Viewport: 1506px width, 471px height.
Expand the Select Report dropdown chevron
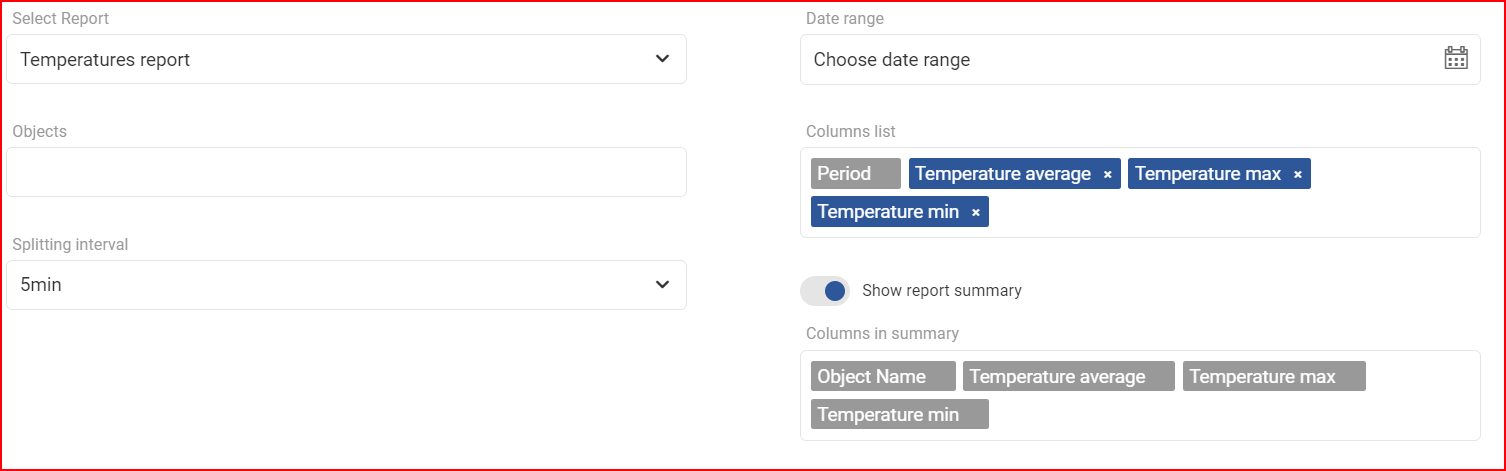click(662, 59)
